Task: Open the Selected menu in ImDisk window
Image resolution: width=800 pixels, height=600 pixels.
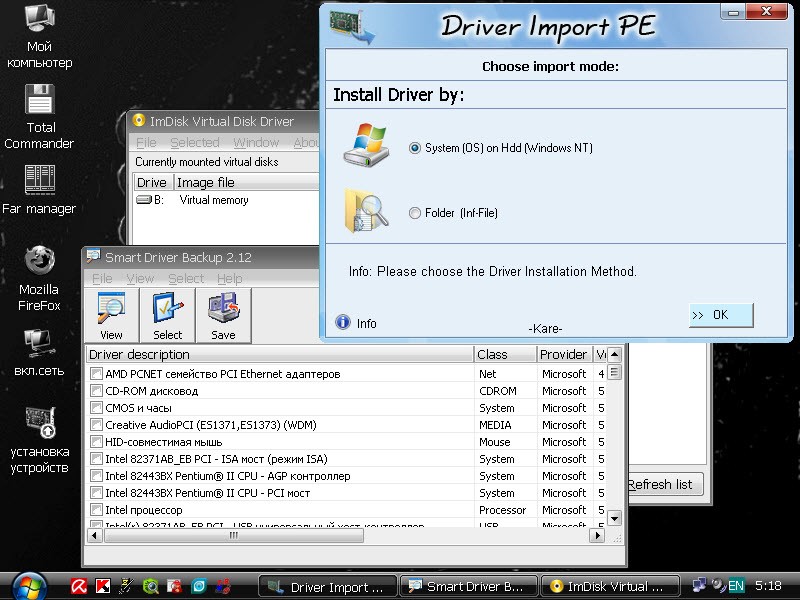Action: [x=194, y=142]
